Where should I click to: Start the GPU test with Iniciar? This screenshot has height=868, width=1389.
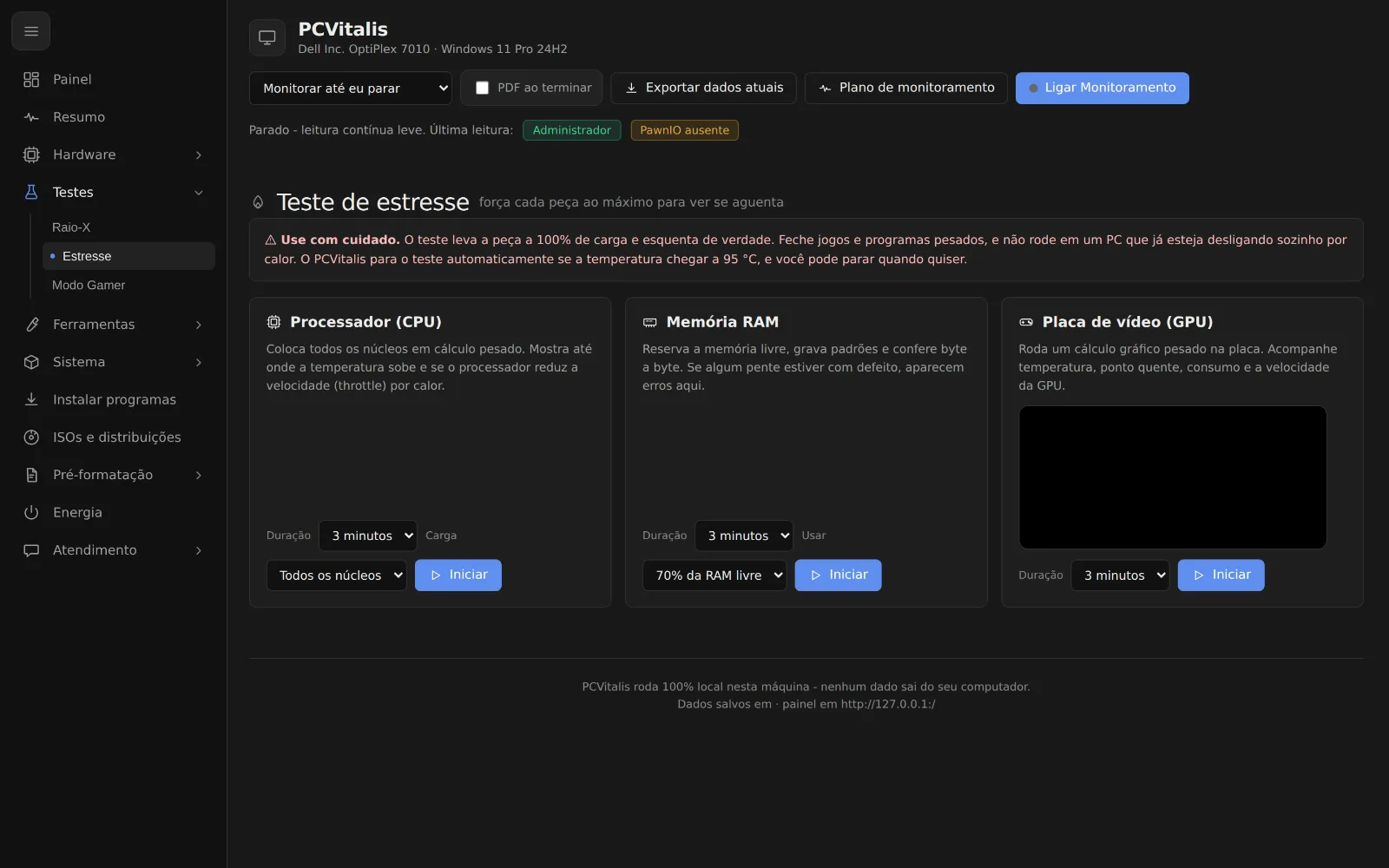coord(1221,575)
